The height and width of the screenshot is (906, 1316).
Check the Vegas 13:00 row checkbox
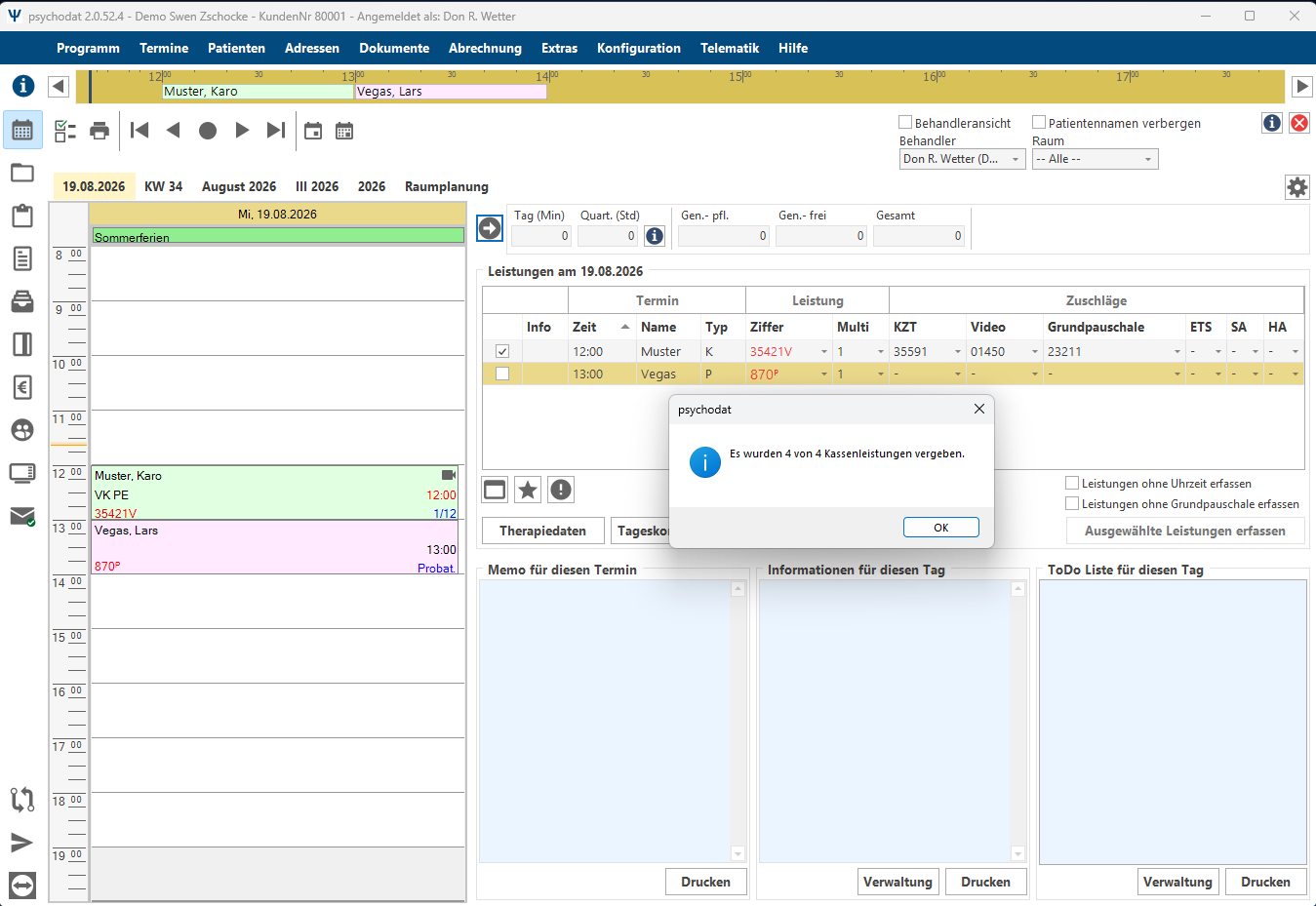click(x=502, y=374)
